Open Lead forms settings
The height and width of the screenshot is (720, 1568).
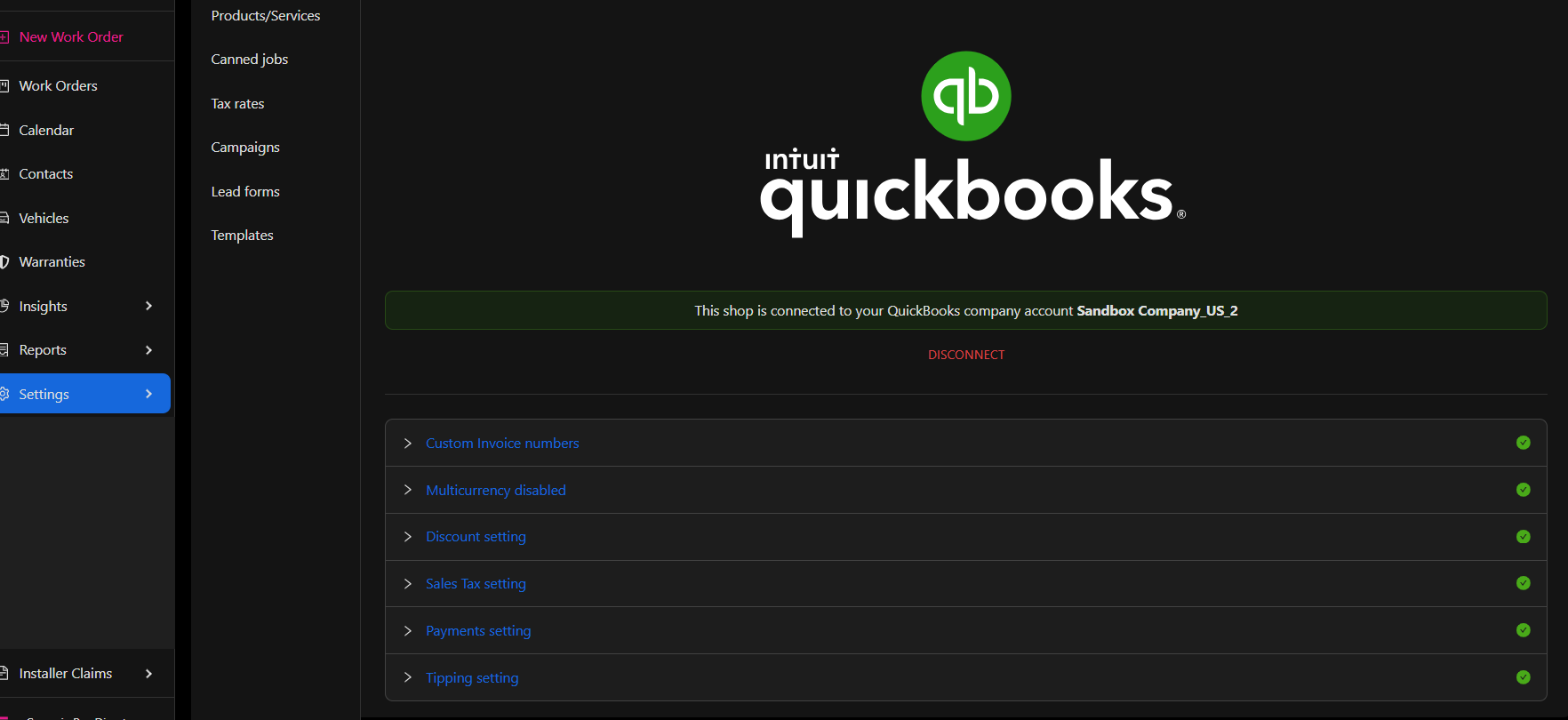(245, 192)
